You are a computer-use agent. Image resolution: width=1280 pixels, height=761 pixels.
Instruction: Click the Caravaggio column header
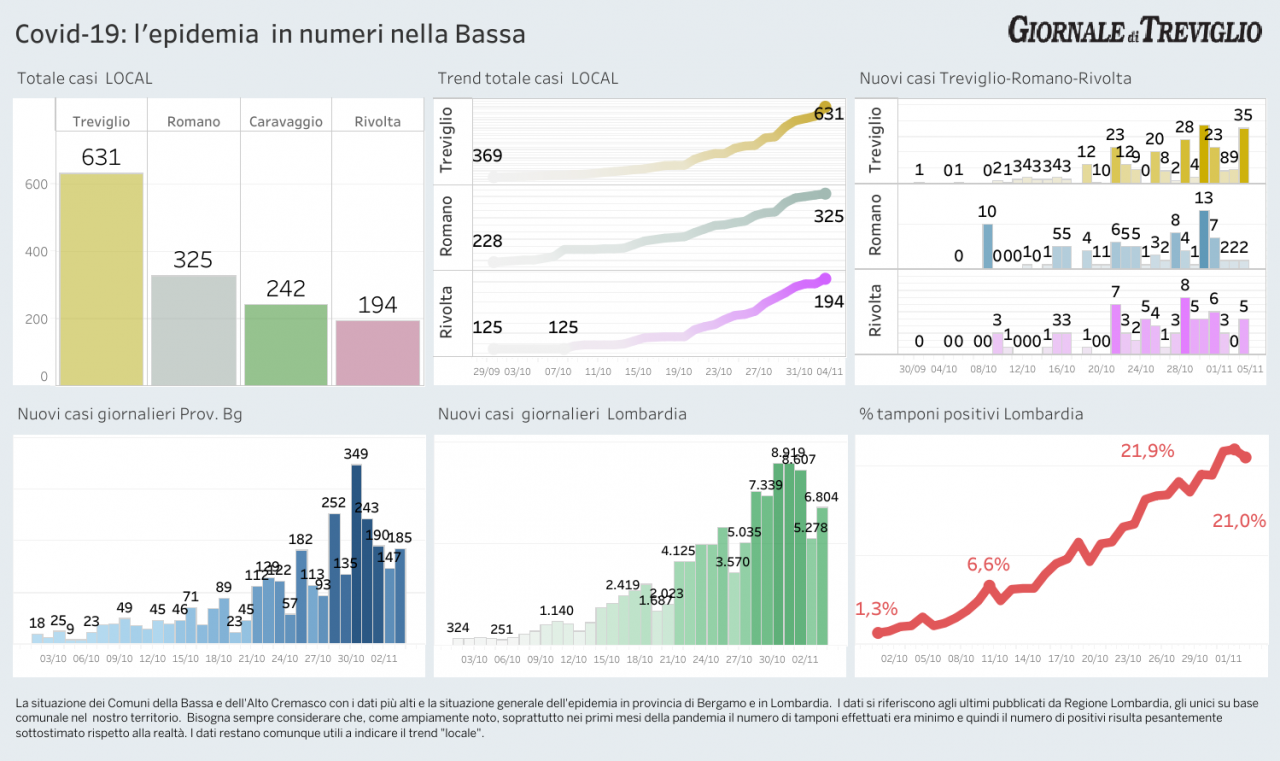[x=286, y=122]
